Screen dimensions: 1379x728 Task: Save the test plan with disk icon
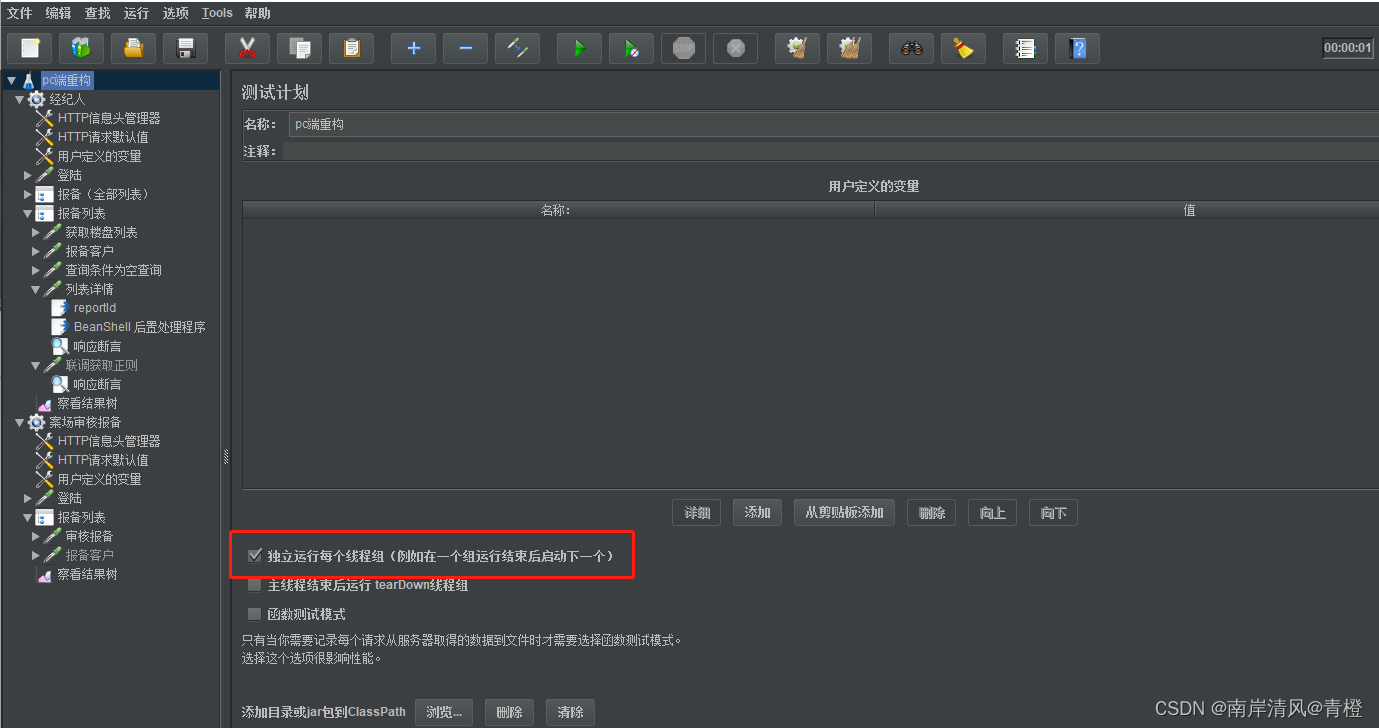click(185, 48)
